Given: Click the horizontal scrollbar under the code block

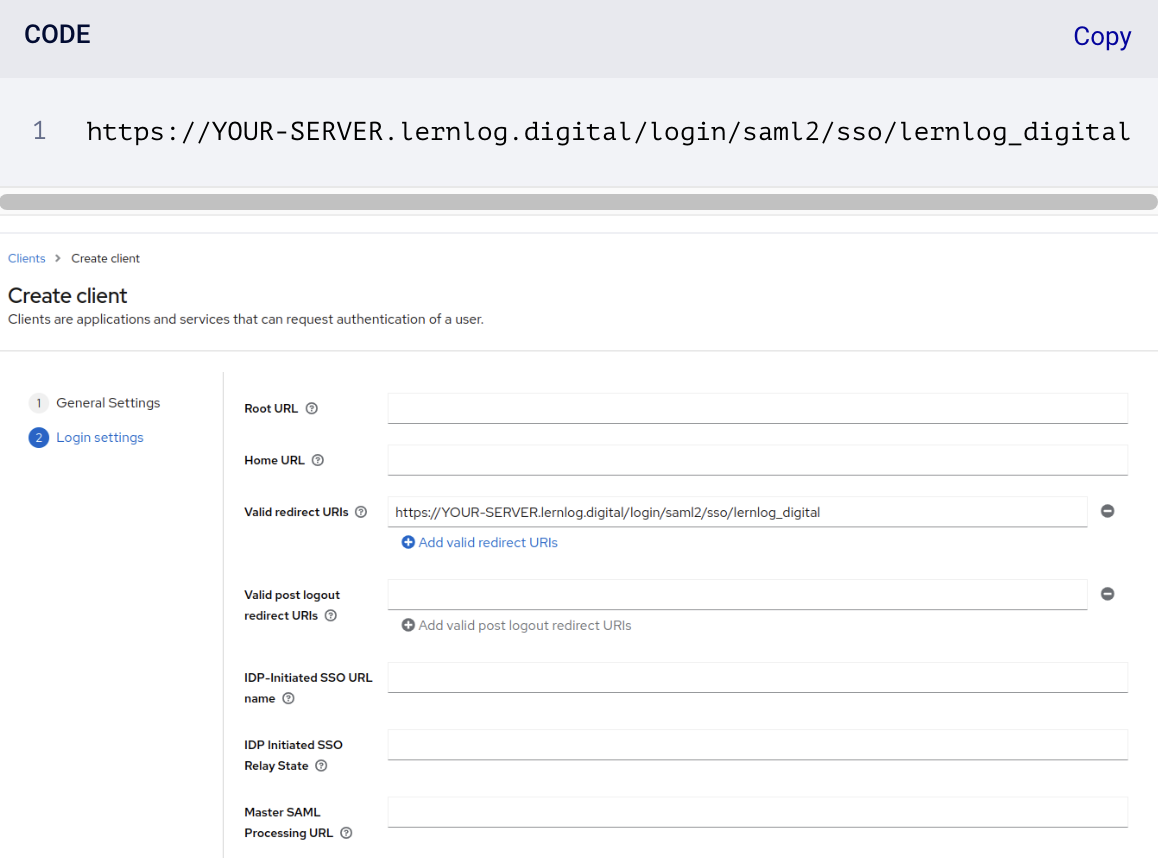Looking at the screenshot, I should [x=579, y=202].
